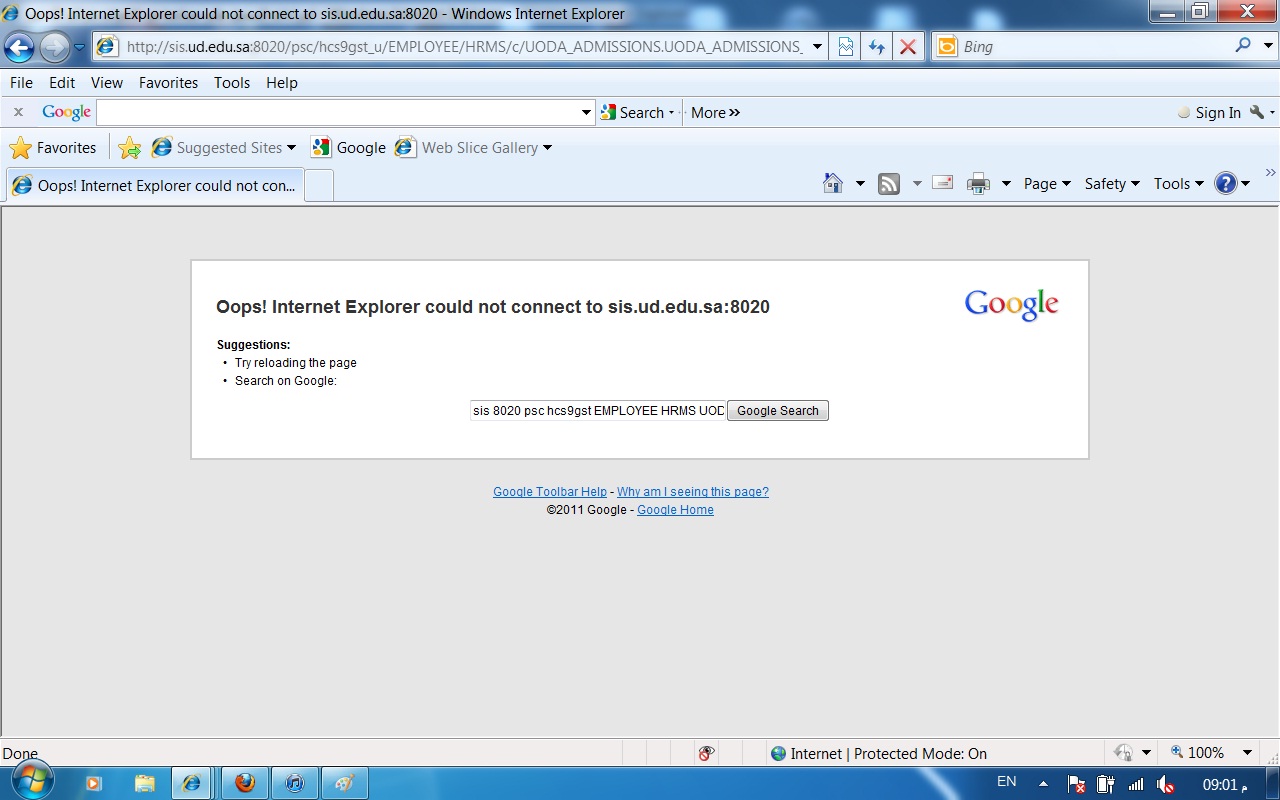Click Google Toolbar Search button
This screenshot has width=1280, height=800.
(632, 113)
